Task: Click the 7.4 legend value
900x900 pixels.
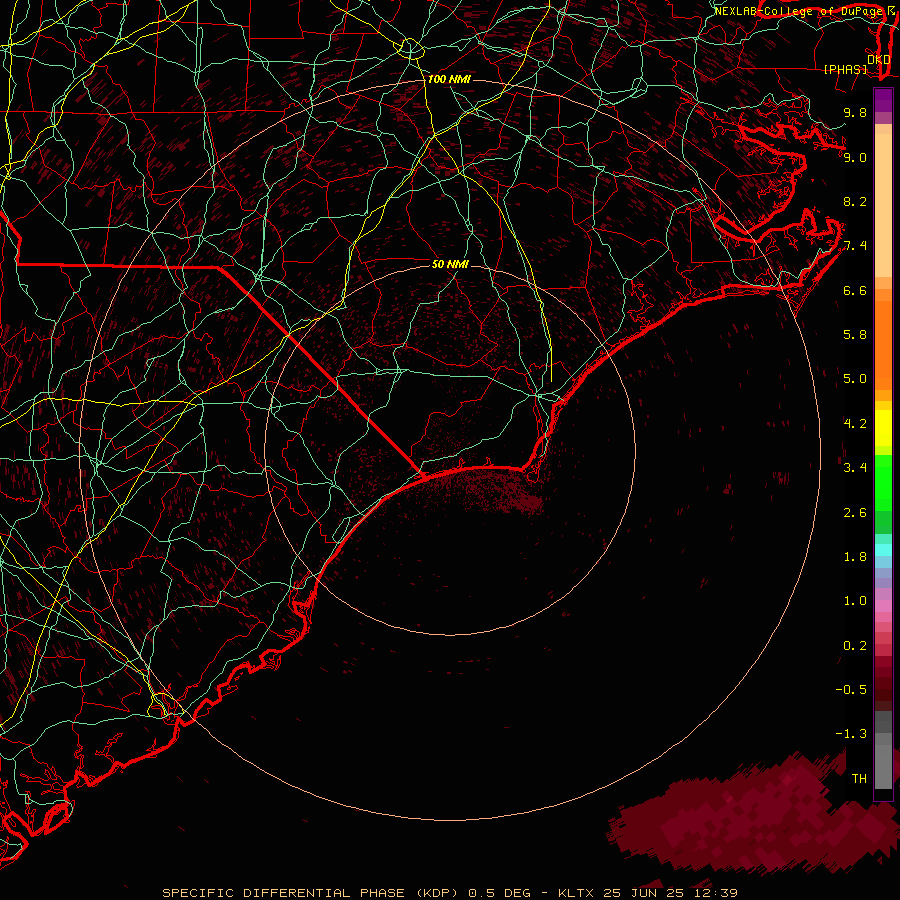Action: click(855, 246)
